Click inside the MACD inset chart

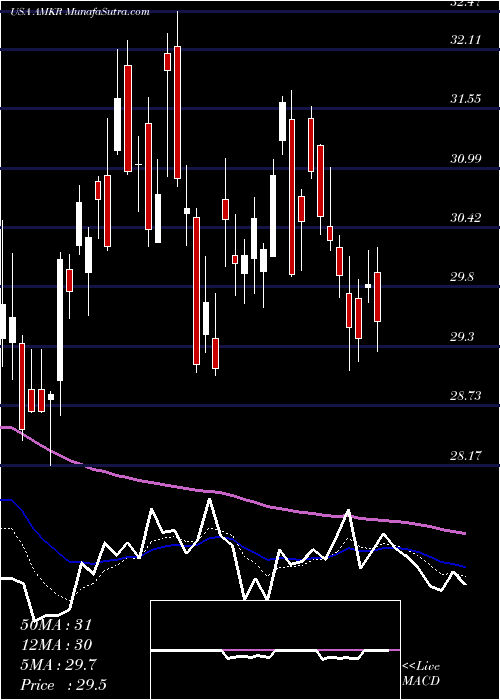[275, 650]
